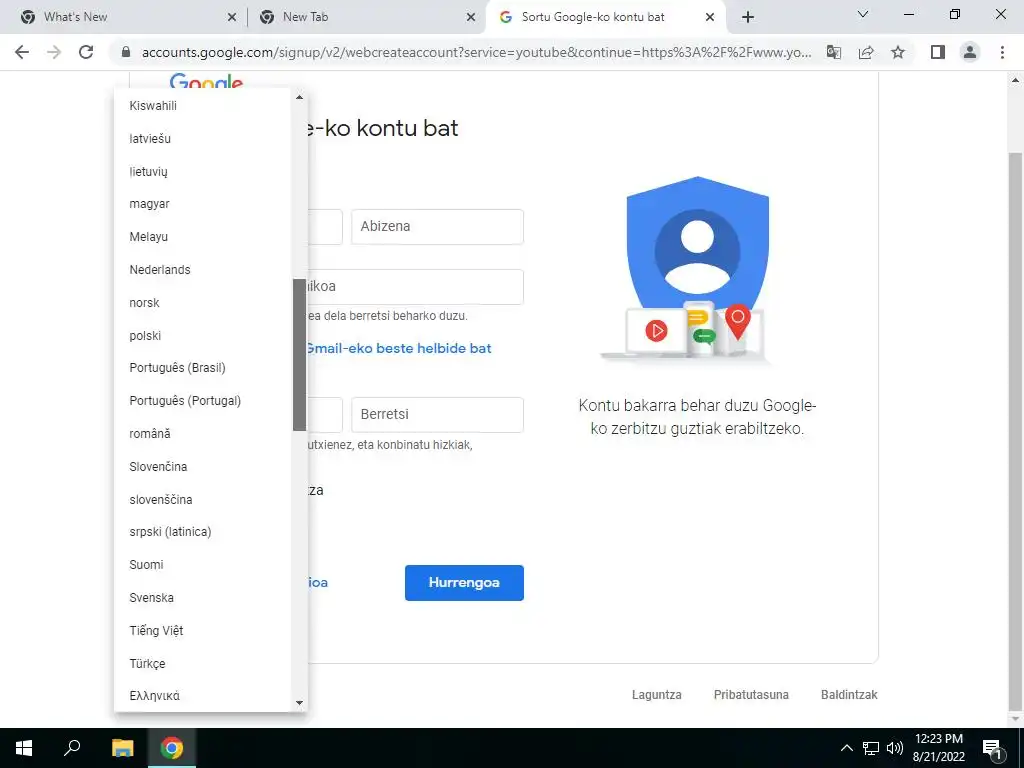Open Windows taskbar search
This screenshot has height=768, width=1024.
coord(72,748)
